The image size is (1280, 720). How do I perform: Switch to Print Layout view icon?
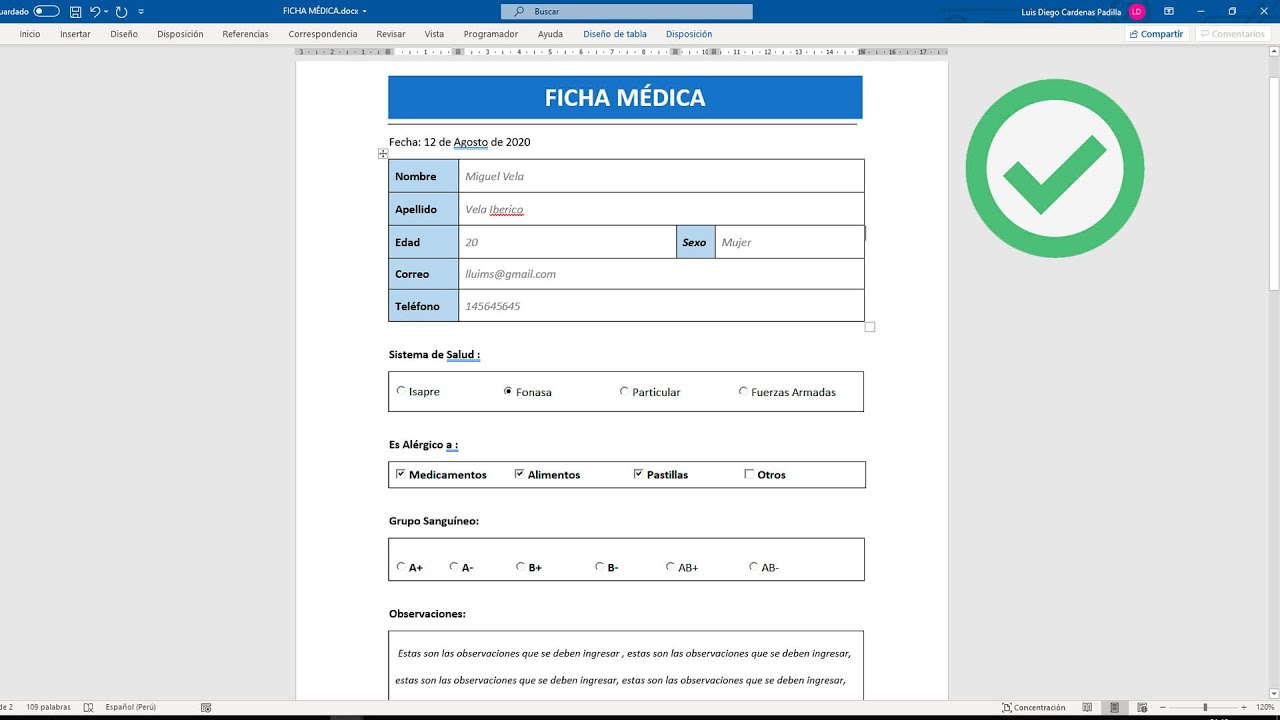(x=1114, y=707)
